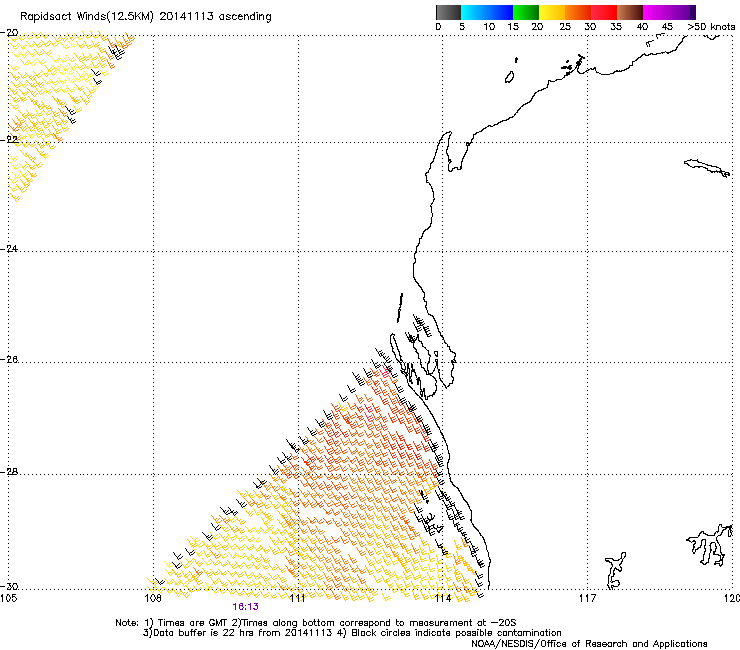The image size is (740, 650).
Task: Click the legend tick label 40
Action: tap(642, 27)
